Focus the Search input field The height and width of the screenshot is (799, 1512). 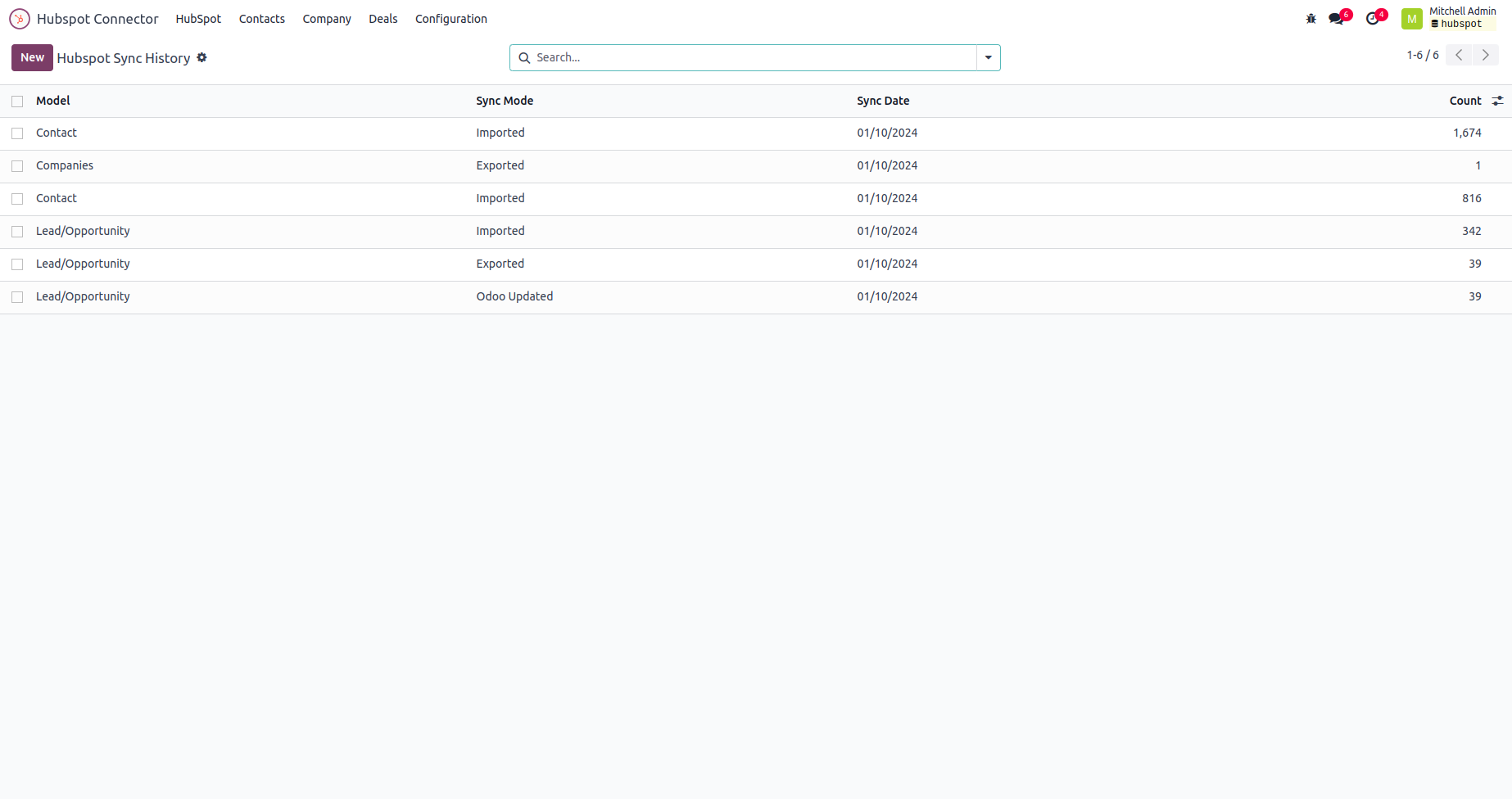pos(754,58)
